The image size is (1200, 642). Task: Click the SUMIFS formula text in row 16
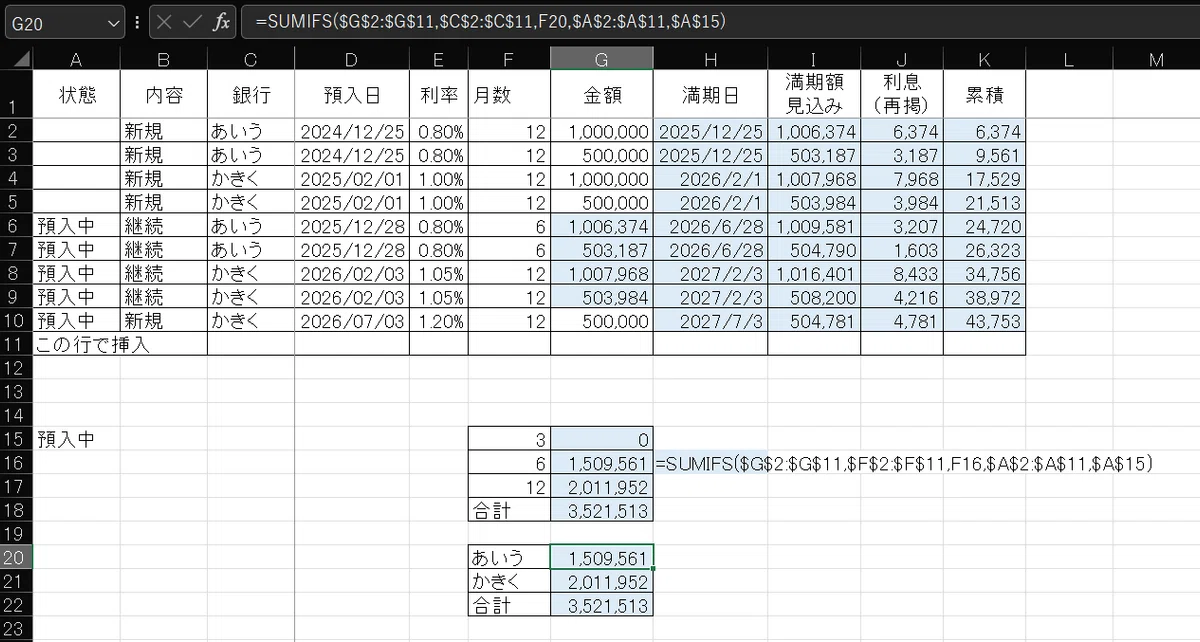click(905, 463)
